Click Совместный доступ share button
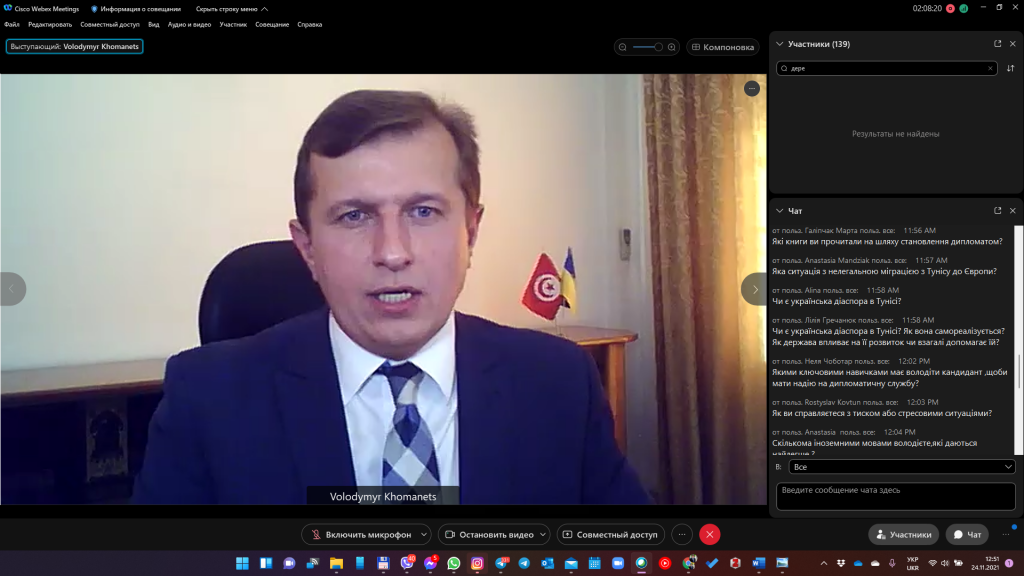The height and width of the screenshot is (576, 1024). point(610,535)
